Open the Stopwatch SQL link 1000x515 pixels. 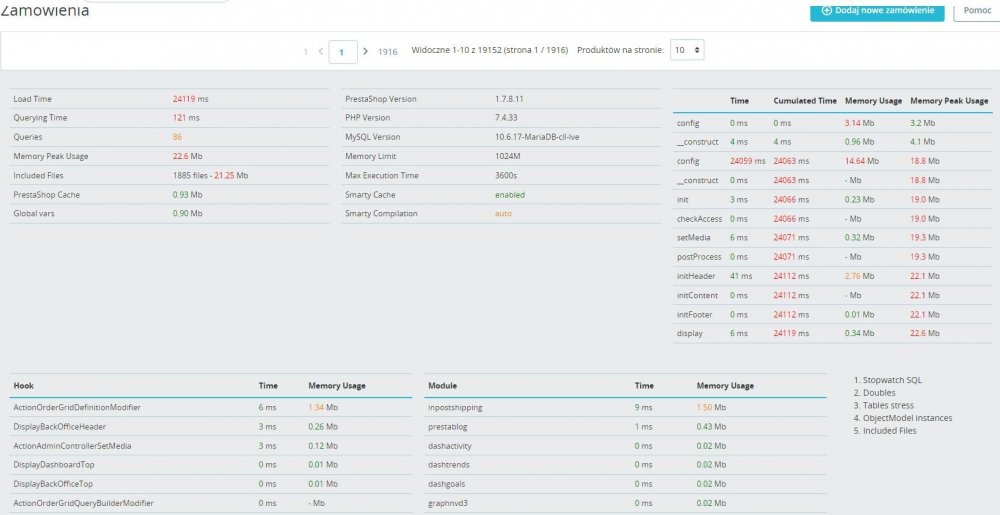[894, 380]
